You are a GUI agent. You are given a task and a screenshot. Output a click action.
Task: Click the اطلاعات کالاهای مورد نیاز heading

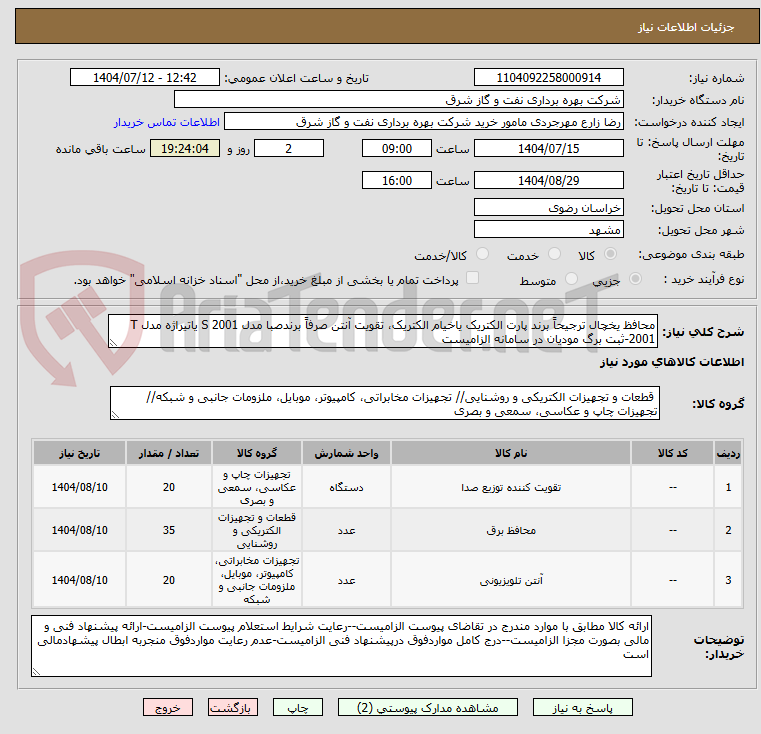[672, 362]
